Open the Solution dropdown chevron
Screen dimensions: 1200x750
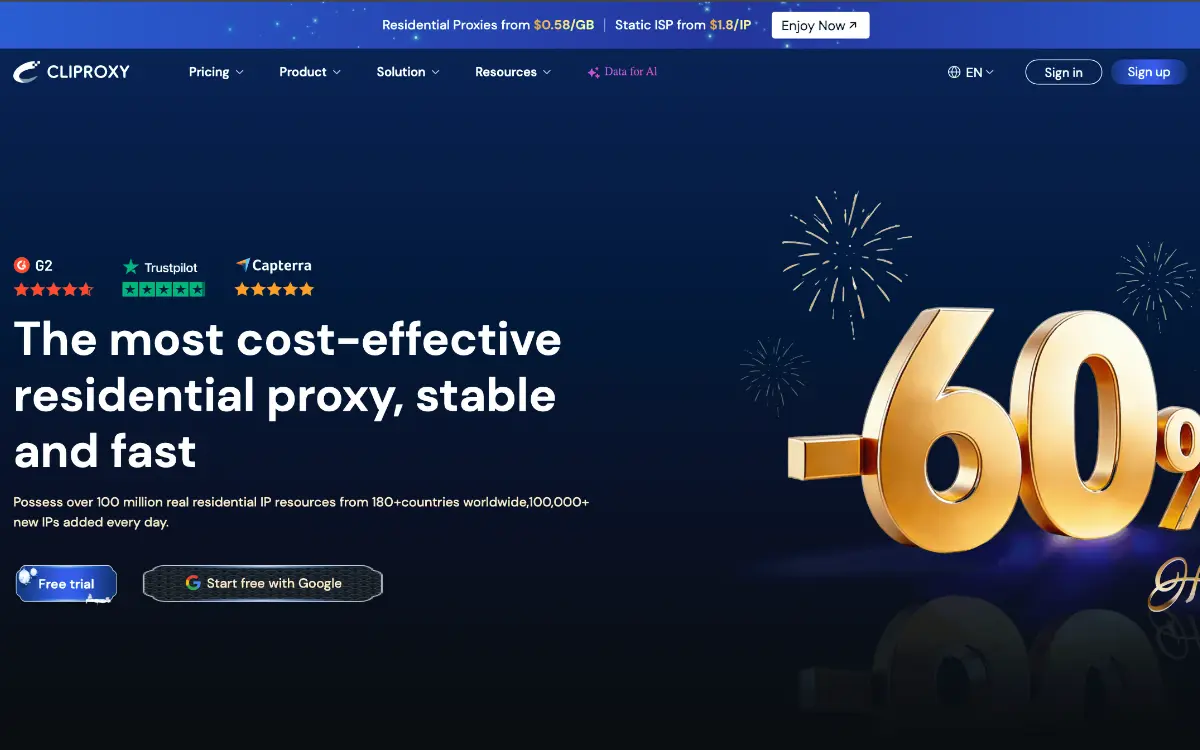point(435,72)
